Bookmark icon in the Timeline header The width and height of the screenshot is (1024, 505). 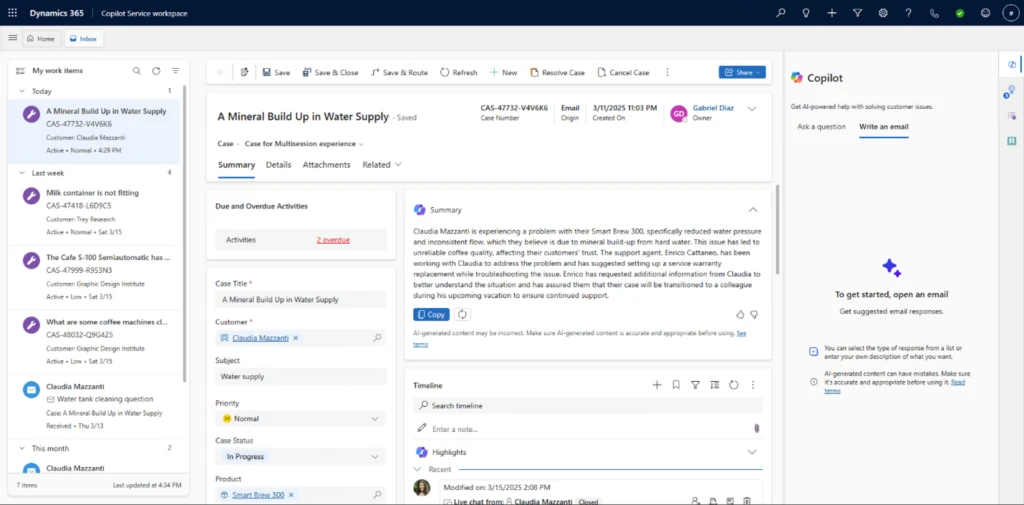point(676,385)
